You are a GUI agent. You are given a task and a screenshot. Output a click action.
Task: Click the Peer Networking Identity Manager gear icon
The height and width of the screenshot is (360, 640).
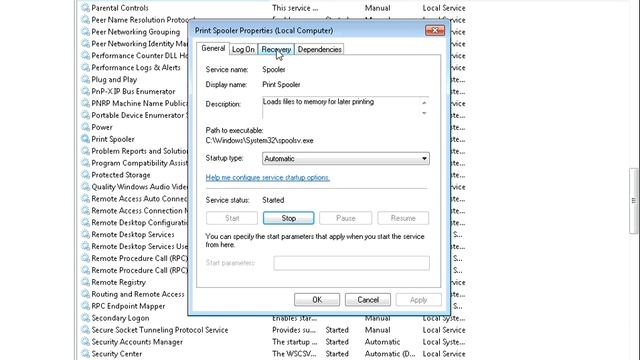click(x=85, y=43)
